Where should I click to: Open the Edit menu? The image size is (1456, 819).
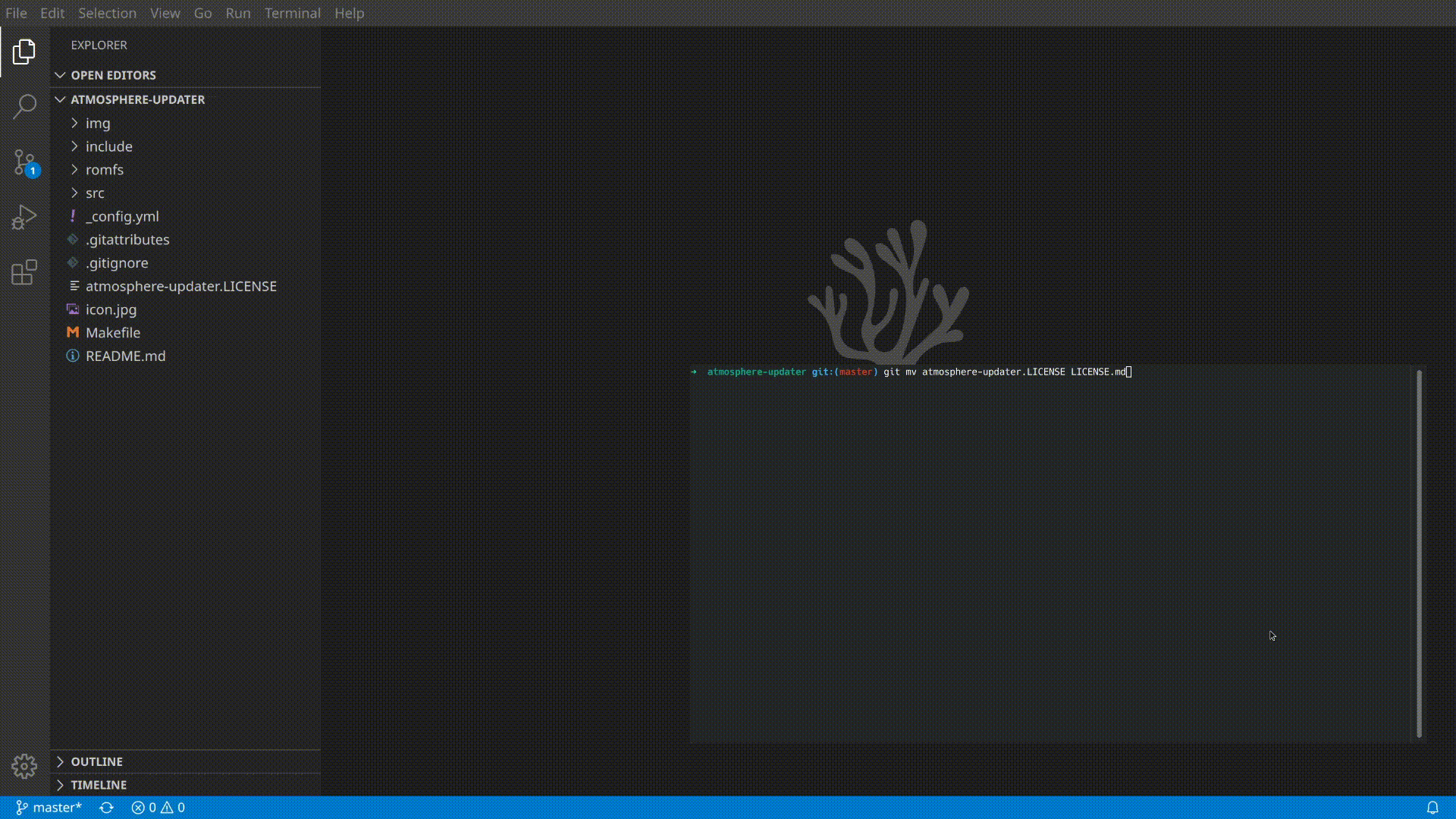(52, 13)
